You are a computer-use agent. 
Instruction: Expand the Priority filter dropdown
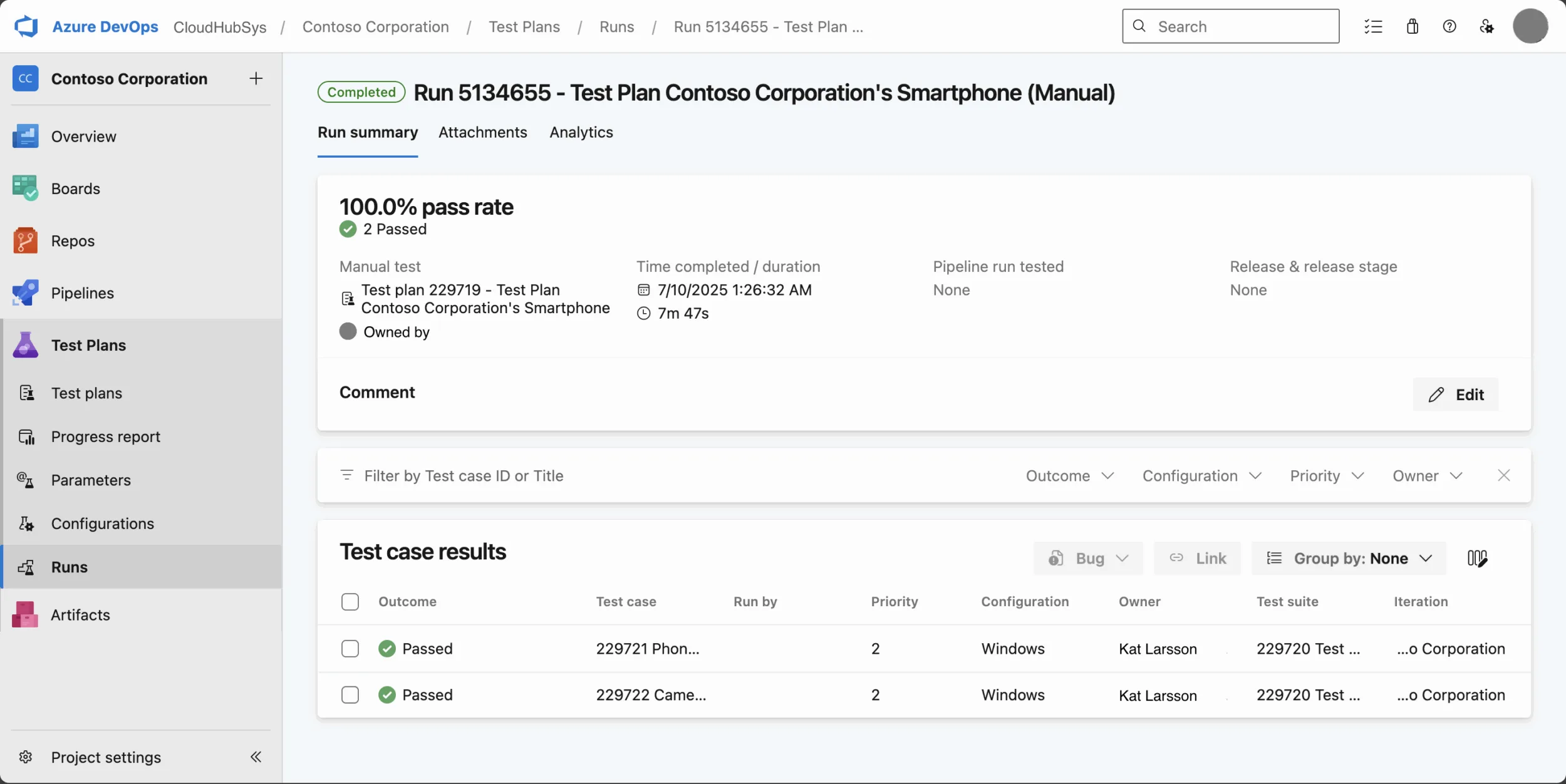click(1325, 476)
